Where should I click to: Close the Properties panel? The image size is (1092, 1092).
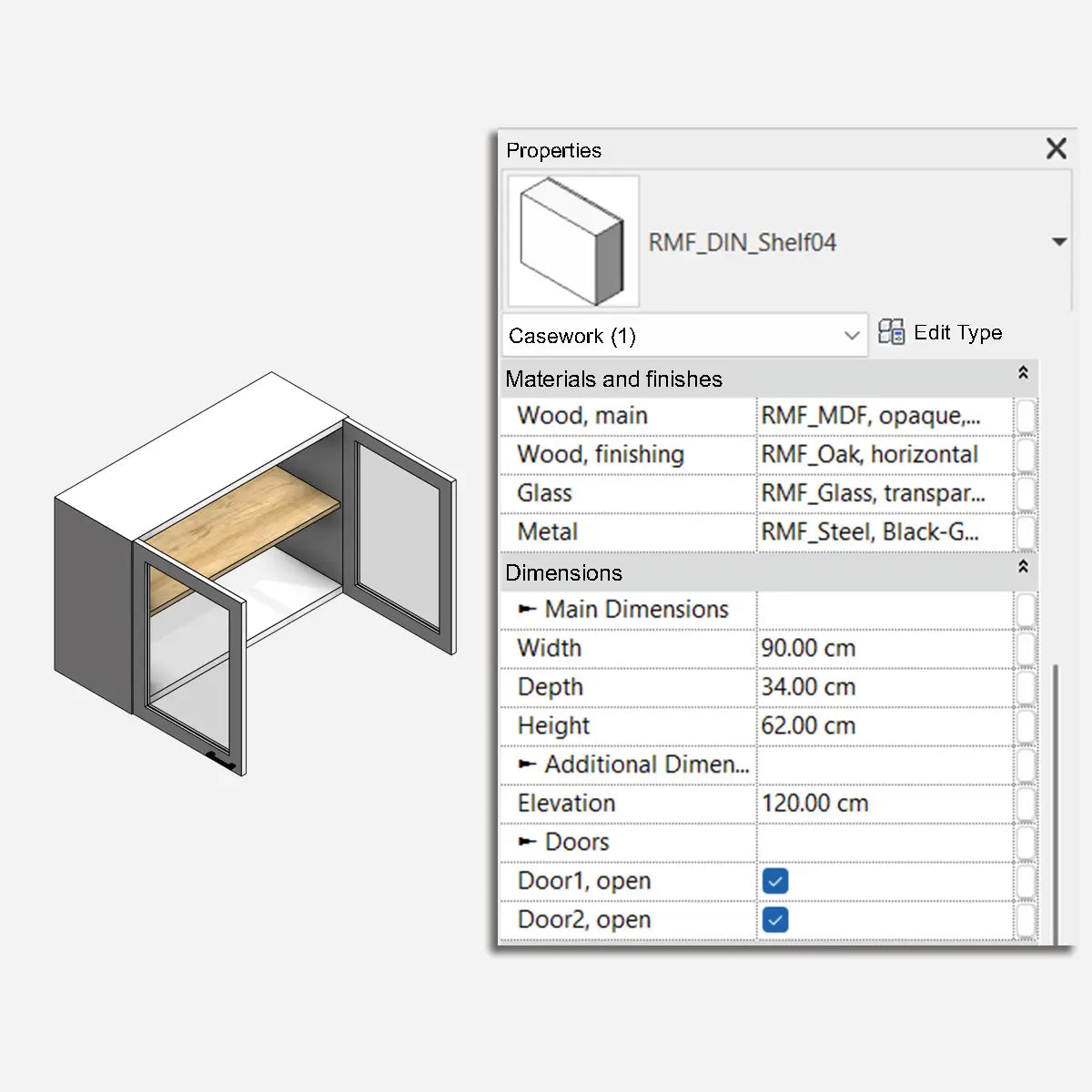pos(1056,148)
